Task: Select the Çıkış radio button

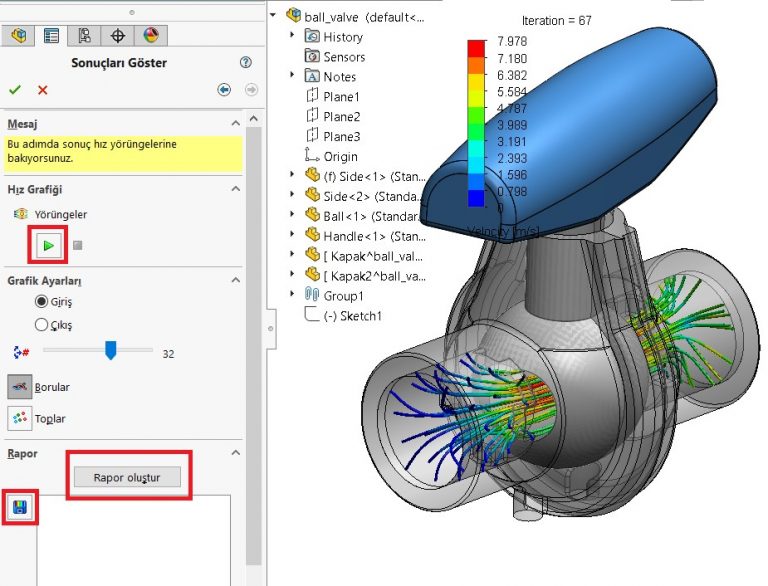Action: point(41,325)
